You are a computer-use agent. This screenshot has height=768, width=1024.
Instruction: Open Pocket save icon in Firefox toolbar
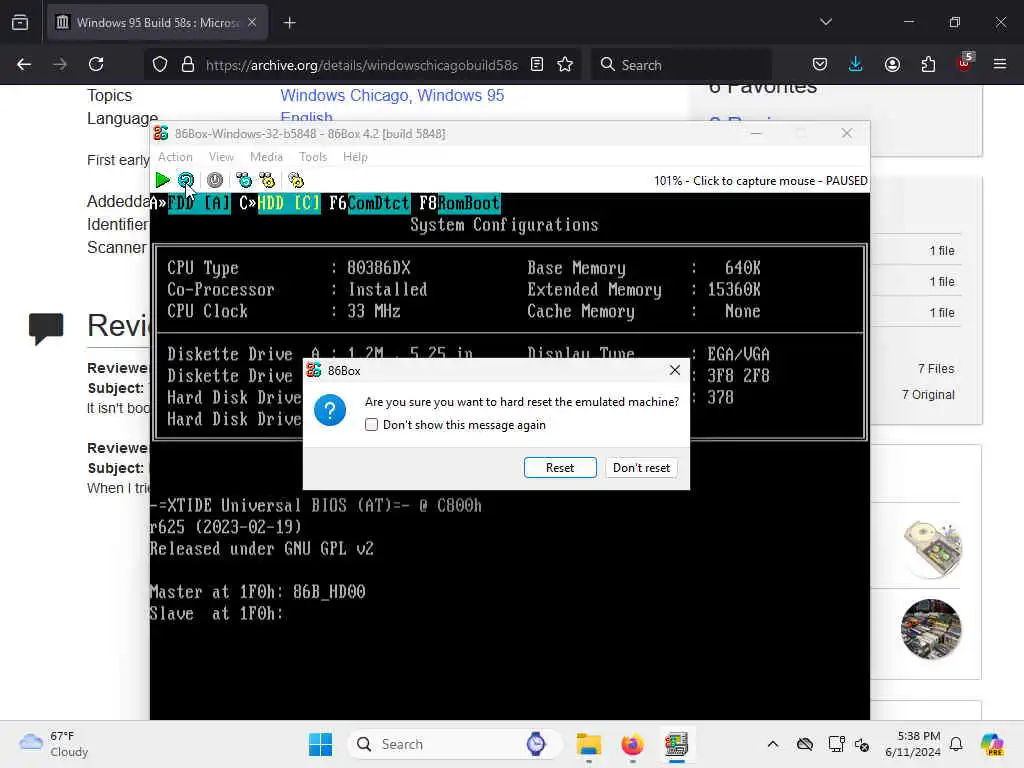[x=820, y=64]
